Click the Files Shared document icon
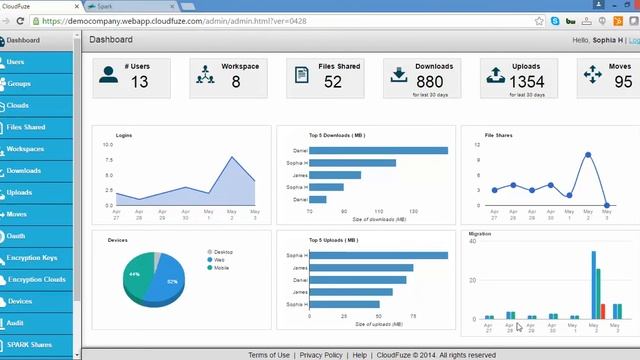This screenshot has width=640, height=360. [x=302, y=75]
